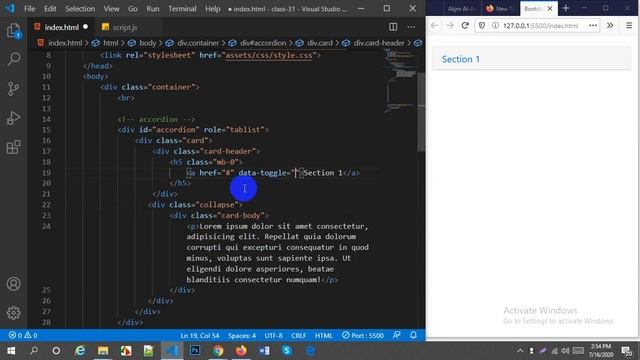Click HTML language mode status item
This screenshot has height=360, width=640.
[324, 336]
